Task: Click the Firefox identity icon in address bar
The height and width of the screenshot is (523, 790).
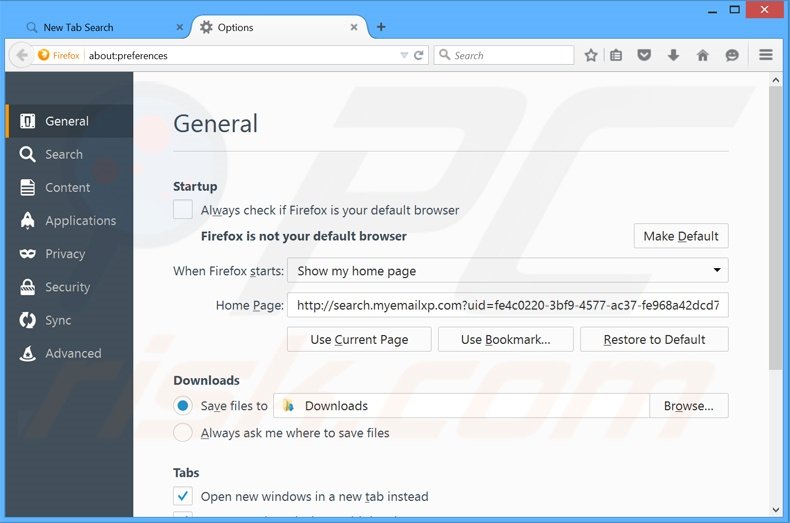Action: pos(44,55)
